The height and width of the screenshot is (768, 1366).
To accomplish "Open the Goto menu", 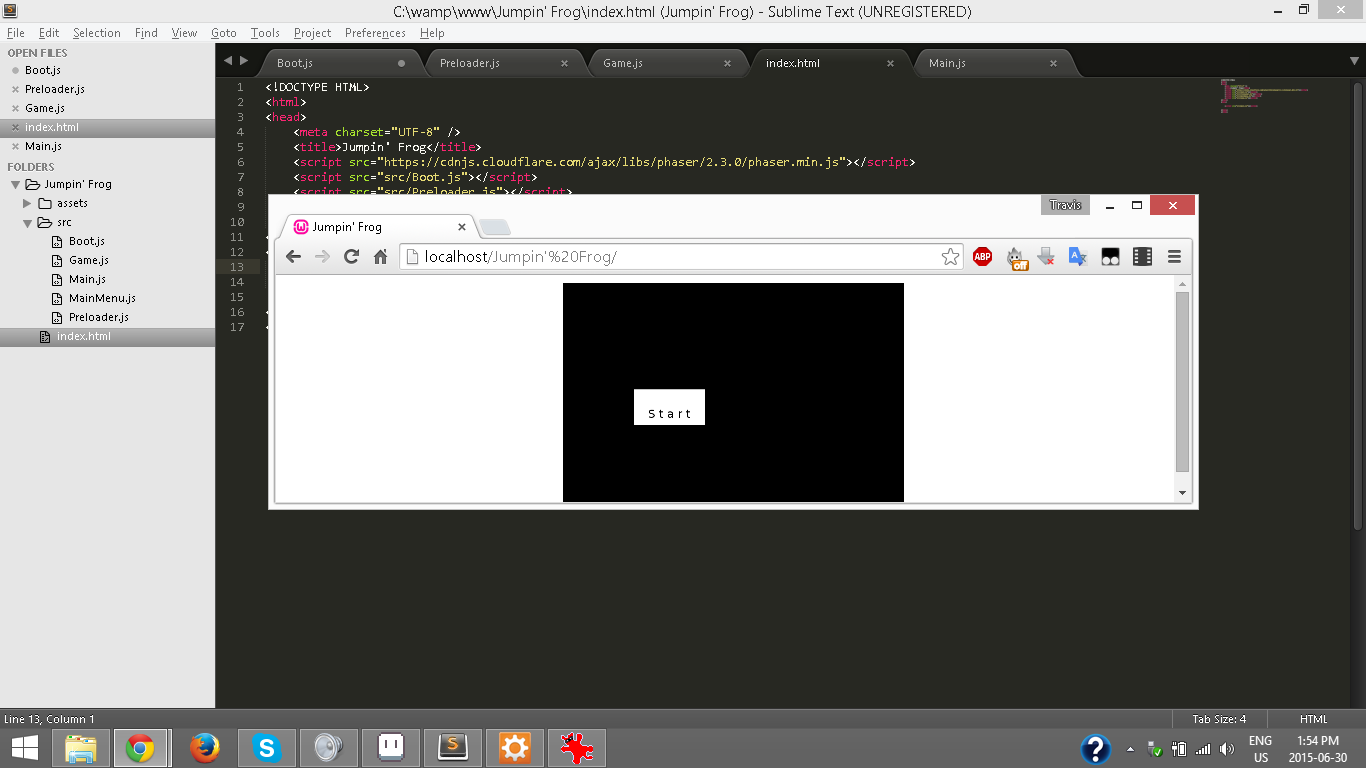I will coord(224,33).
